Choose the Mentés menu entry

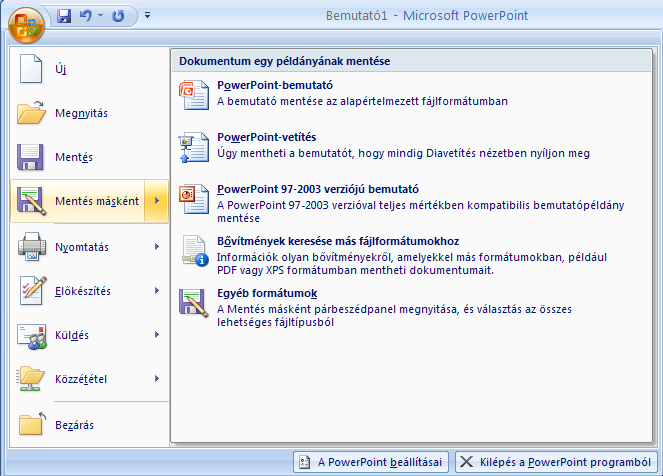pos(90,157)
